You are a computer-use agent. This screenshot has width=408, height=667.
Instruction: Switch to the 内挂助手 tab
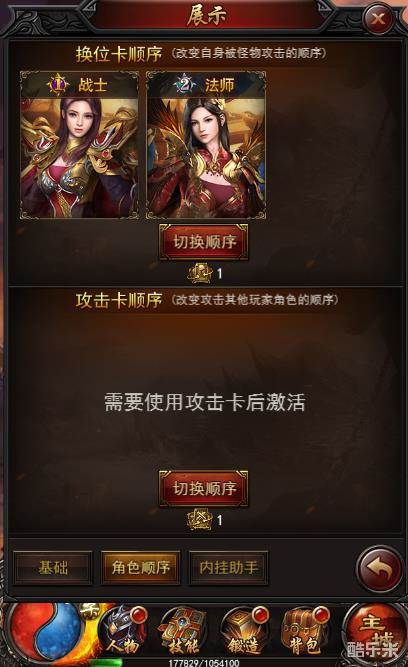point(228,567)
